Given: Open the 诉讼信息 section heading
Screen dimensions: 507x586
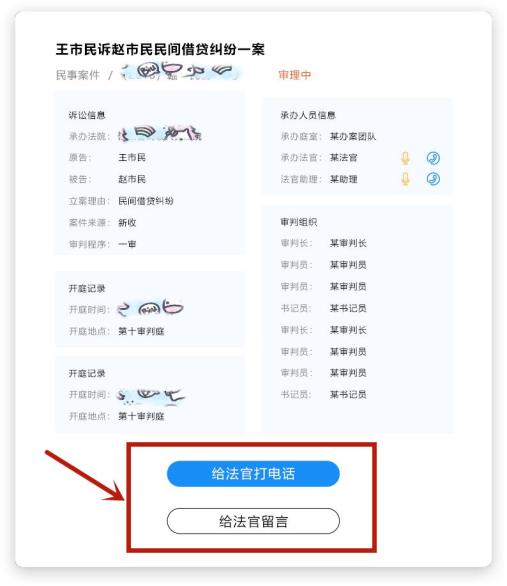Looking at the screenshot, I should pyautogui.click(x=87, y=115).
